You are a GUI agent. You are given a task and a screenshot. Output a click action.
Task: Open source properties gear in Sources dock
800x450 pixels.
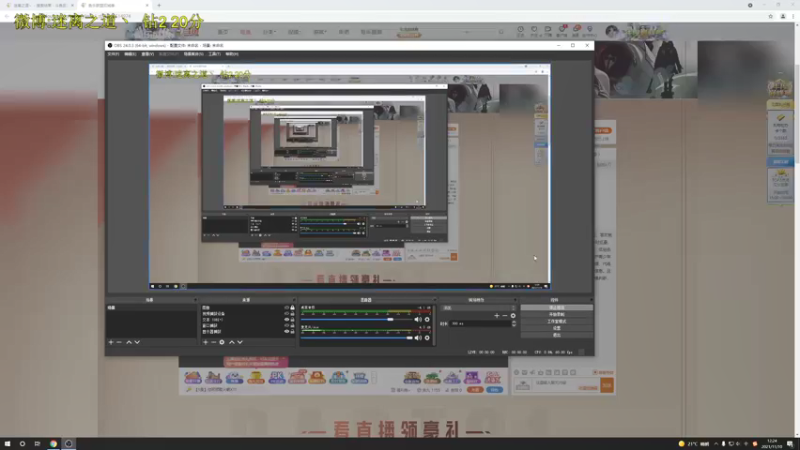[x=222, y=342]
